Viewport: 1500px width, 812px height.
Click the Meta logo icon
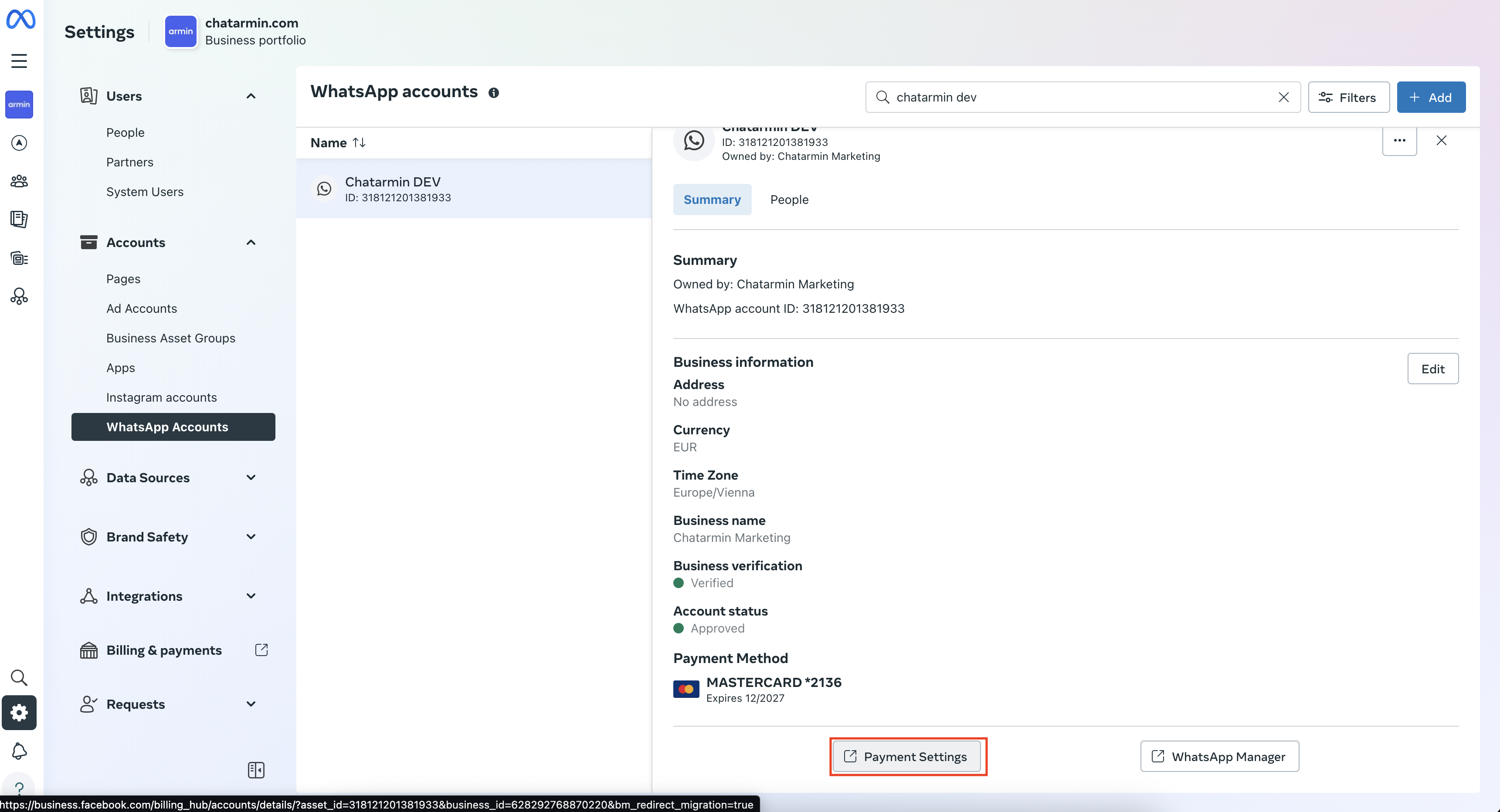[x=20, y=19]
